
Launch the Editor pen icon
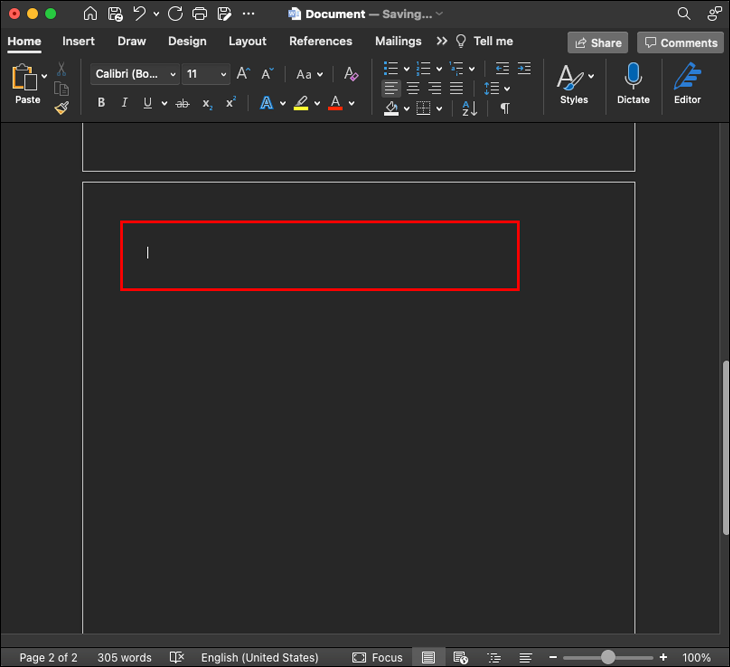(x=687, y=83)
